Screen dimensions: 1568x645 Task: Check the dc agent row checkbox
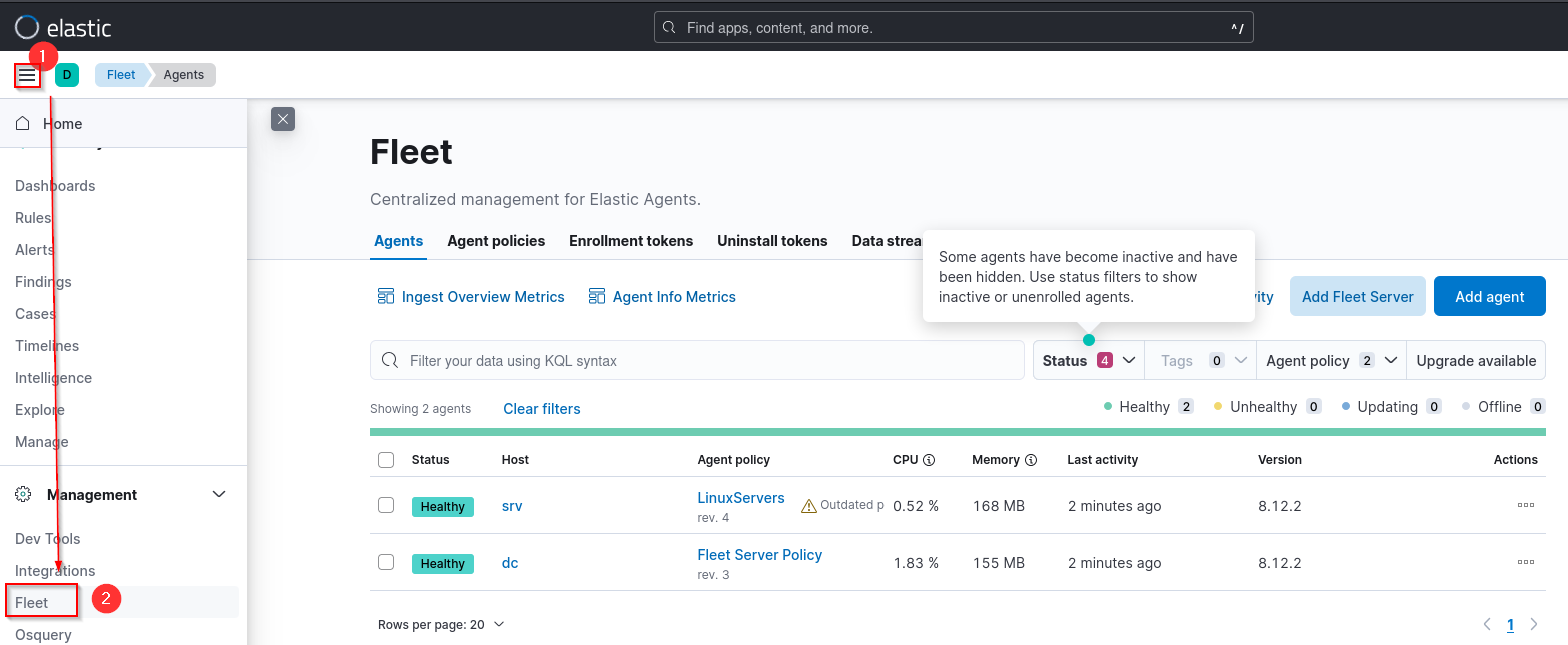[386, 563]
